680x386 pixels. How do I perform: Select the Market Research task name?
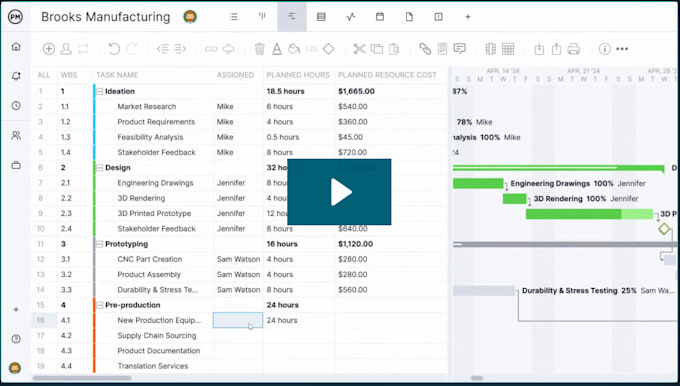[147, 106]
